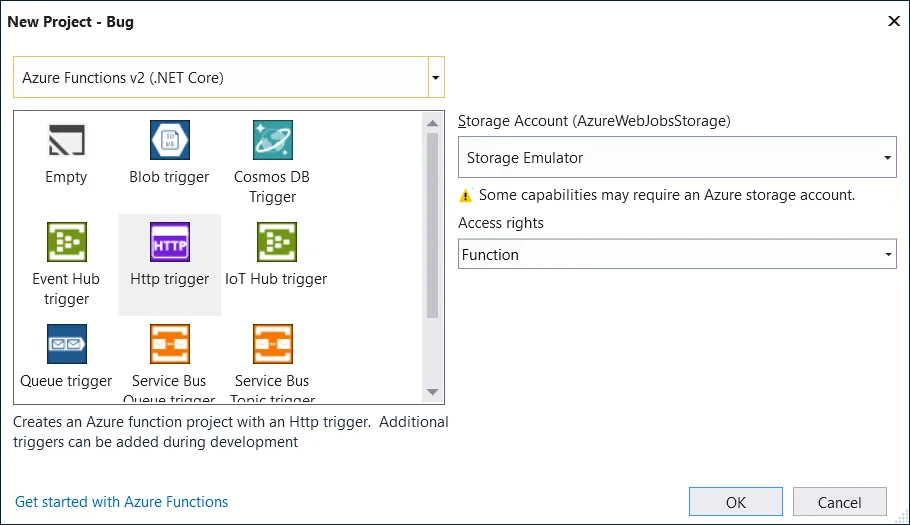Click OK to create the project
The width and height of the screenshot is (910, 525).
tap(736, 502)
